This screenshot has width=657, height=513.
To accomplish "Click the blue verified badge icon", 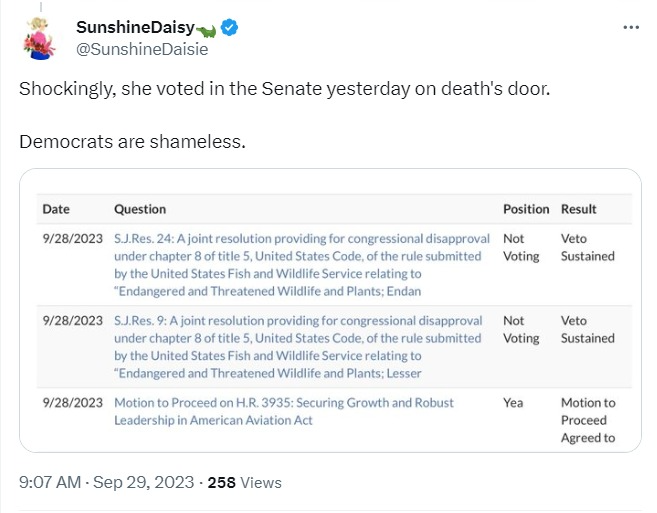I will [x=230, y=28].
